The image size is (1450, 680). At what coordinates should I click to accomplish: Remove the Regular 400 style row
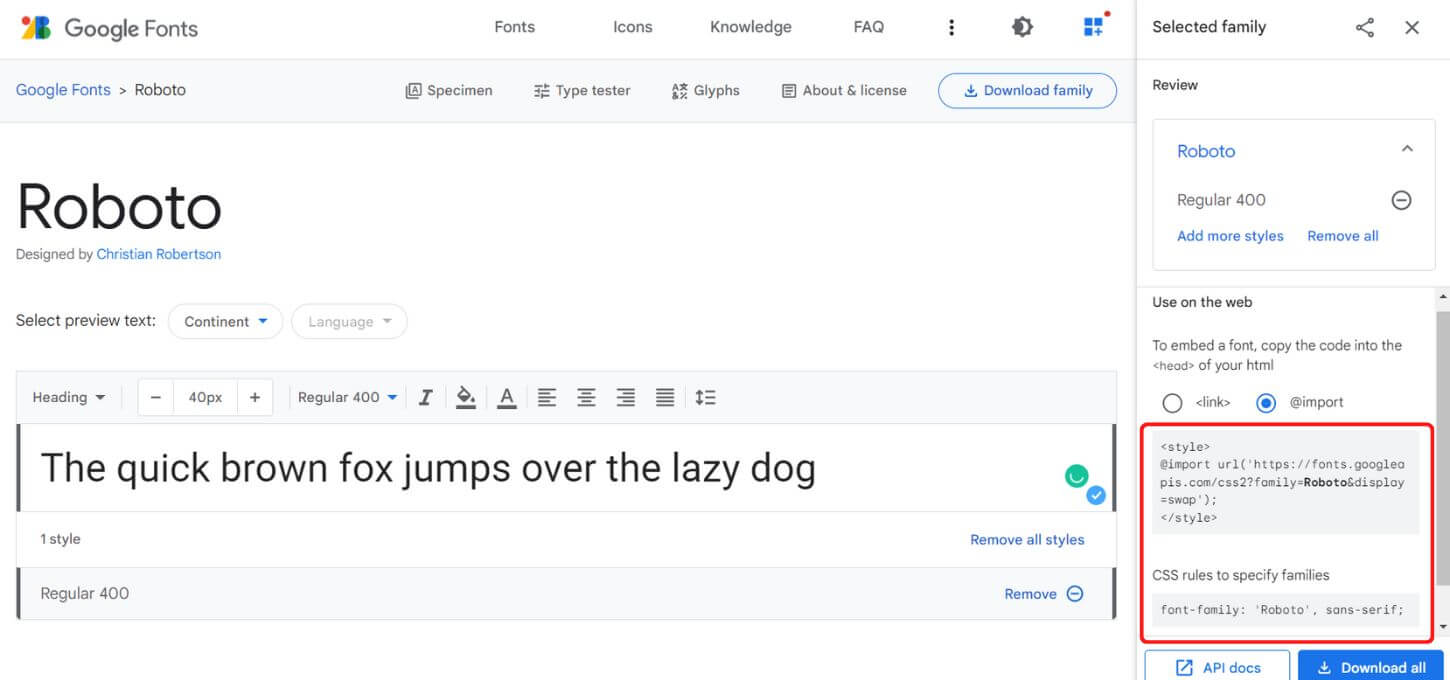point(1044,594)
